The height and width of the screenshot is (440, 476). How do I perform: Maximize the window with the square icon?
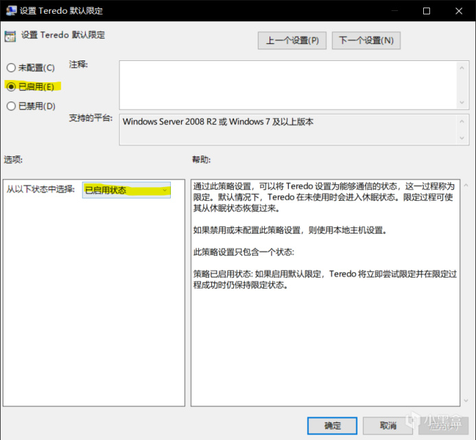(426, 11)
